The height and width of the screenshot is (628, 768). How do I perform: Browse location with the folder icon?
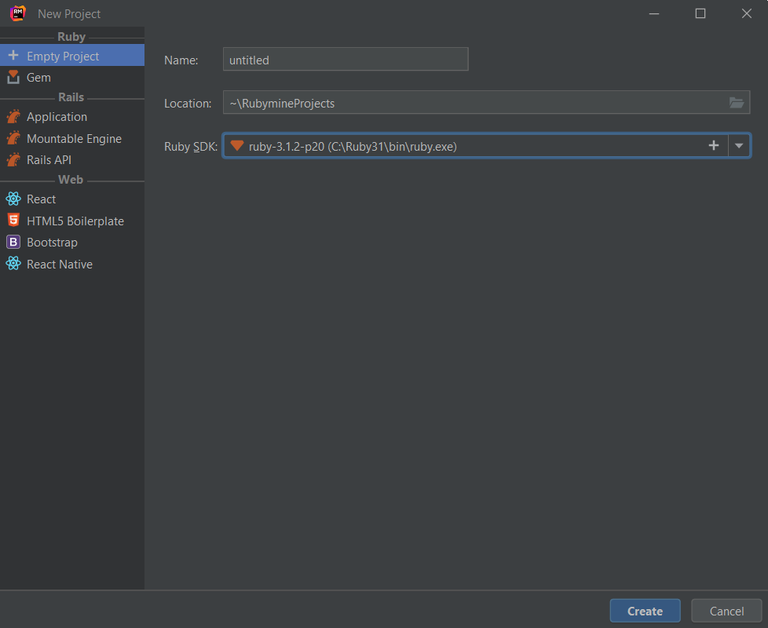click(736, 102)
